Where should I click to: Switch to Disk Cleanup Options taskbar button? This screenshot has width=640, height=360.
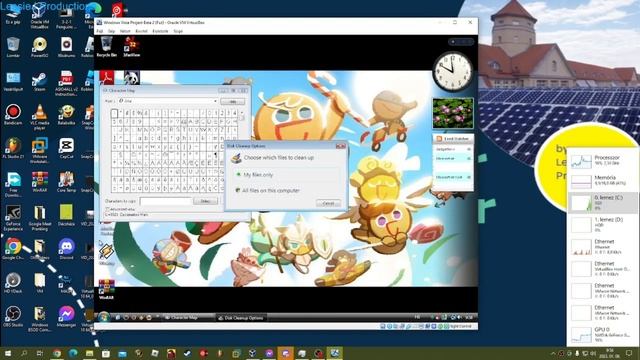tap(241, 318)
